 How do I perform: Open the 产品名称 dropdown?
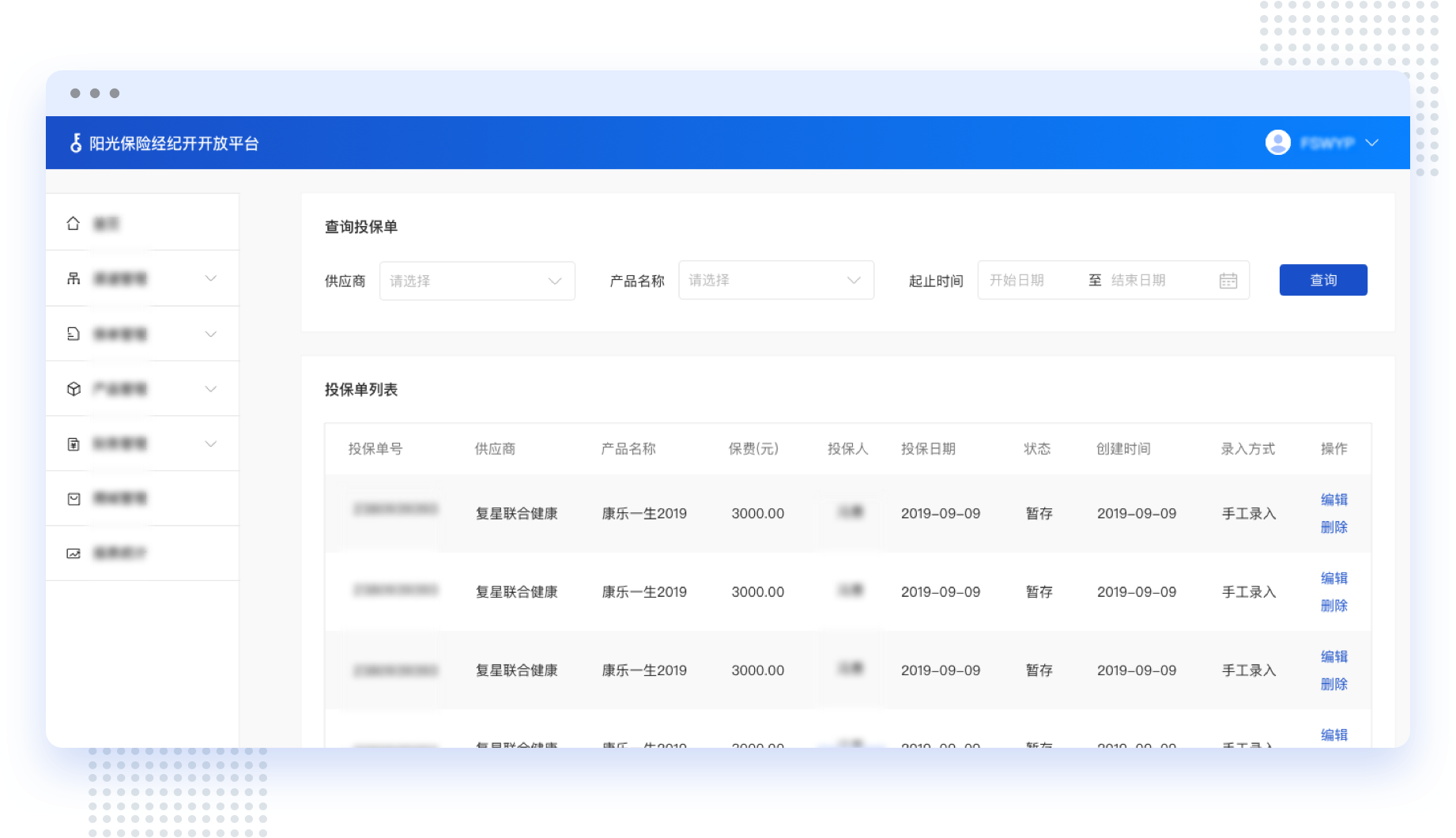coord(776,280)
